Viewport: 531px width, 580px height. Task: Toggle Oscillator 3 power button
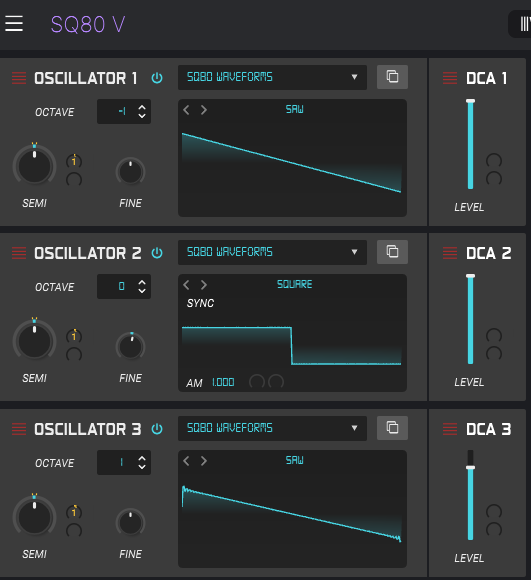click(x=157, y=429)
